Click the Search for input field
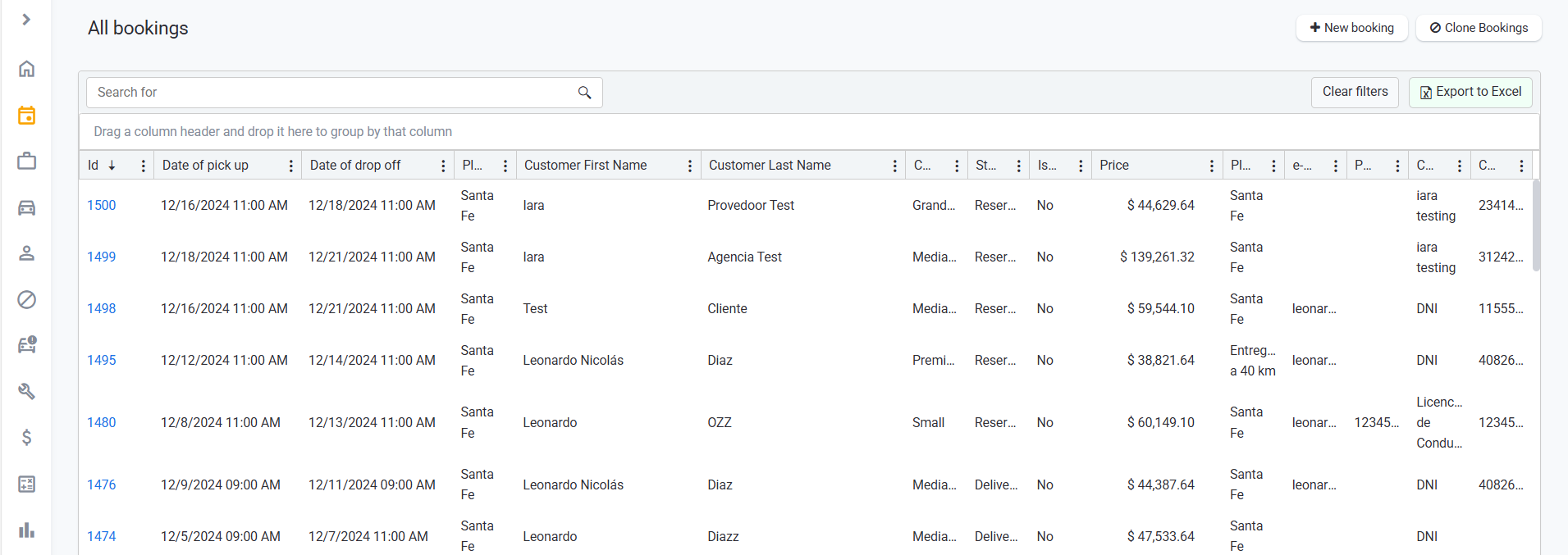The height and width of the screenshot is (555, 1568). 332,93
